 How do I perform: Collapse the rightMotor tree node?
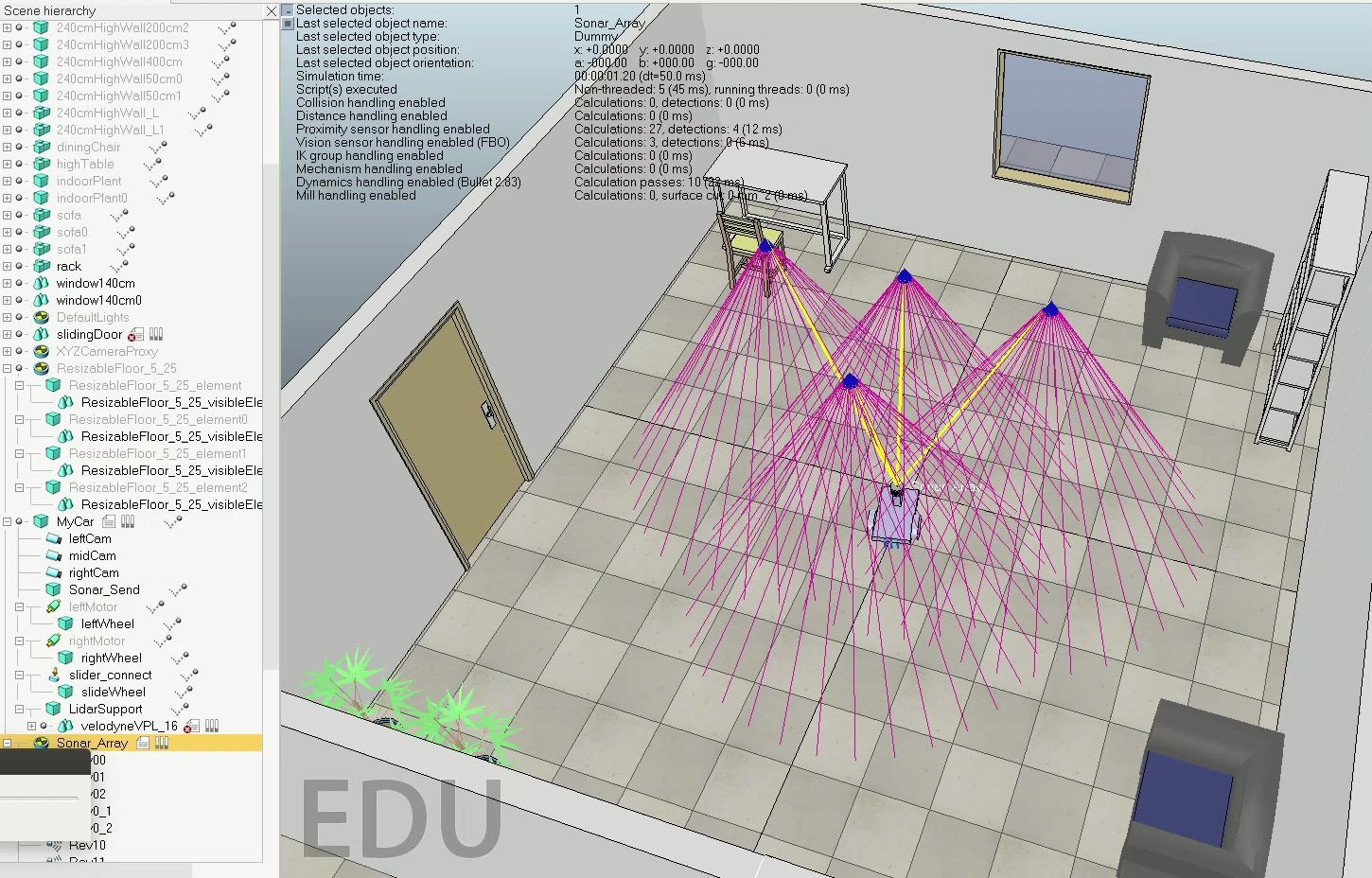tap(20, 641)
